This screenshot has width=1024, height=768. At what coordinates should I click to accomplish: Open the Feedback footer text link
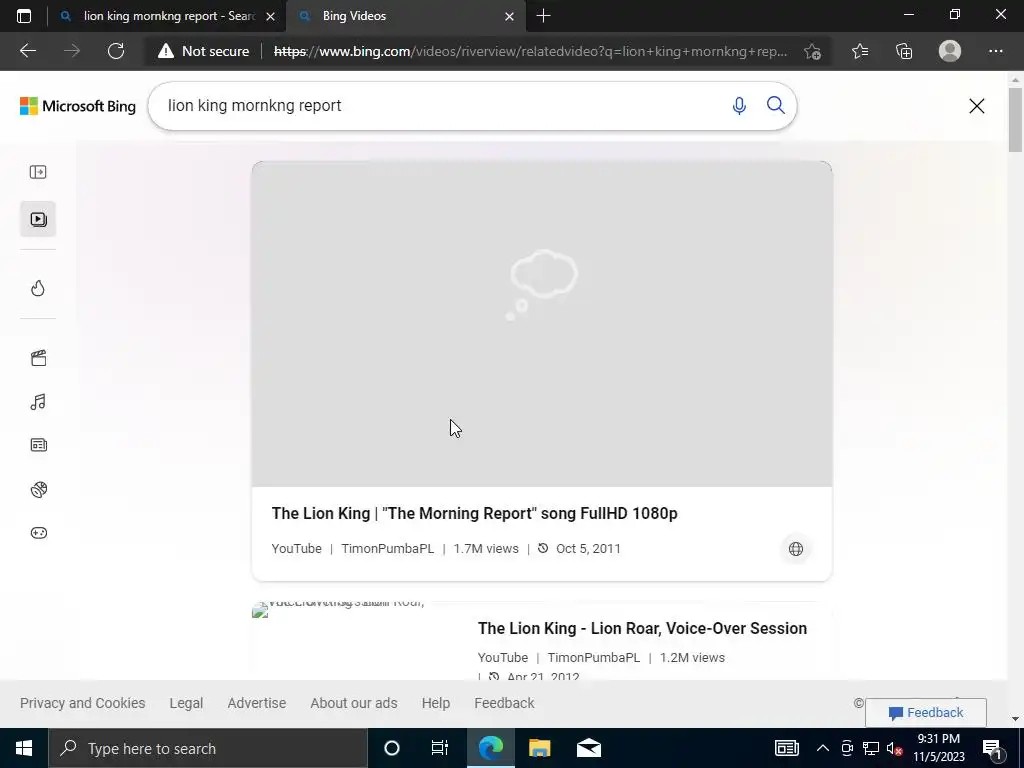[504, 703]
